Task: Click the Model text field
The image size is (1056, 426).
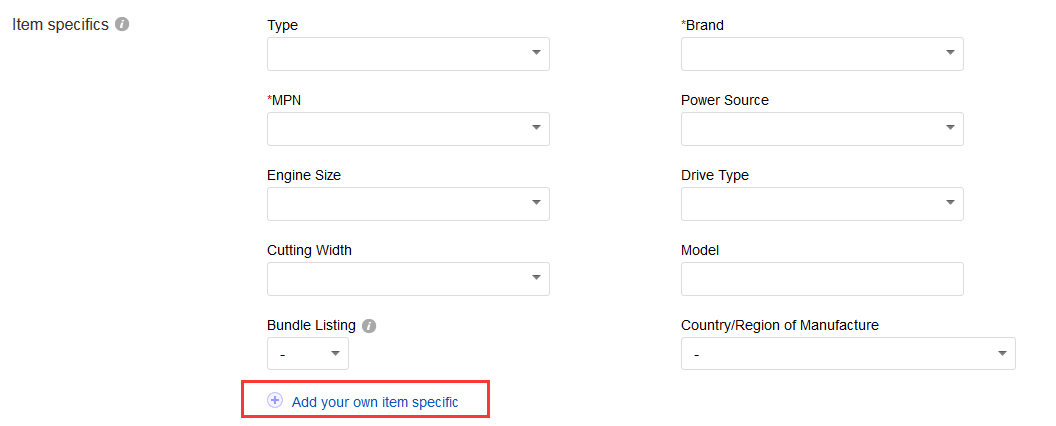Action: pyautogui.click(x=822, y=279)
